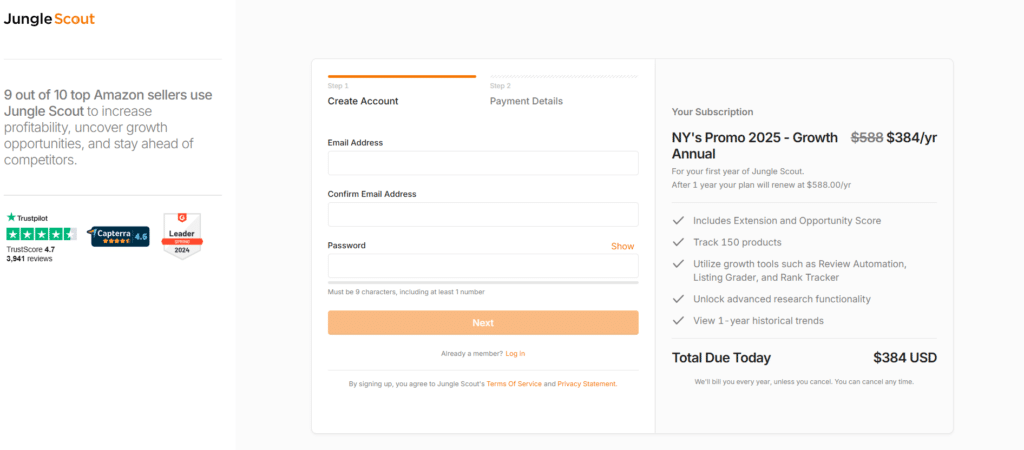Click checkmark beside Utilize growth tools feature
This screenshot has width=1024, height=450.
point(678,264)
